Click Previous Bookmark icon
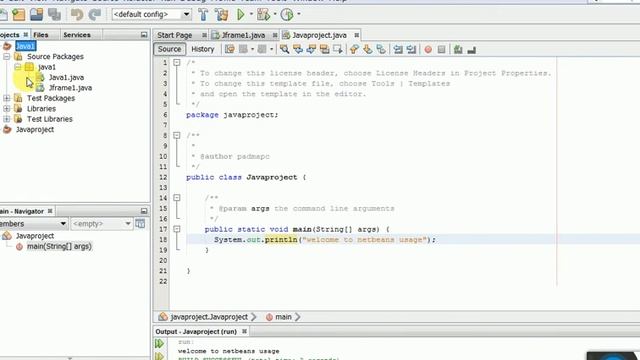 pyautogui.click(x=354, y=49)
